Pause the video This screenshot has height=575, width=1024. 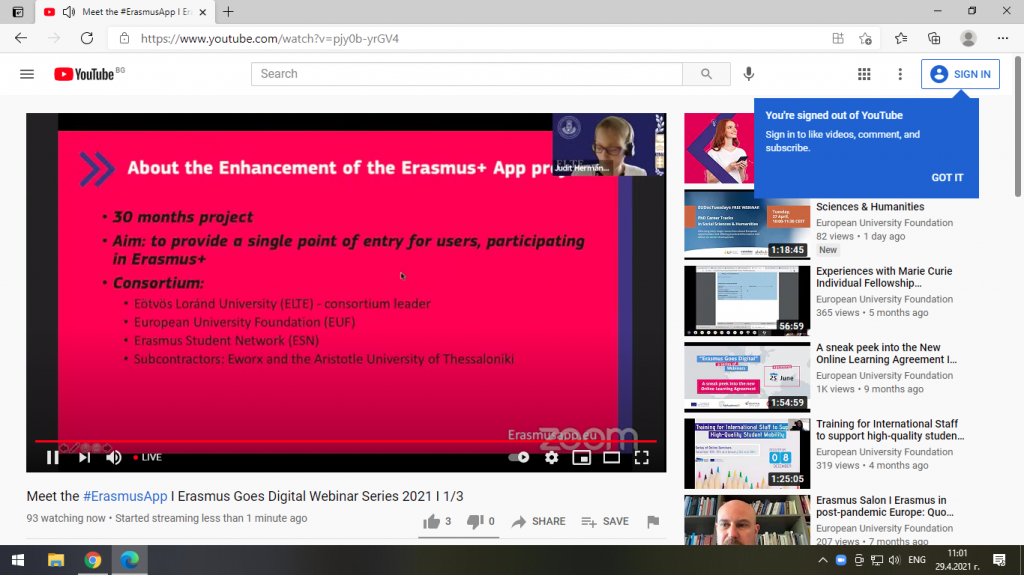52,457
